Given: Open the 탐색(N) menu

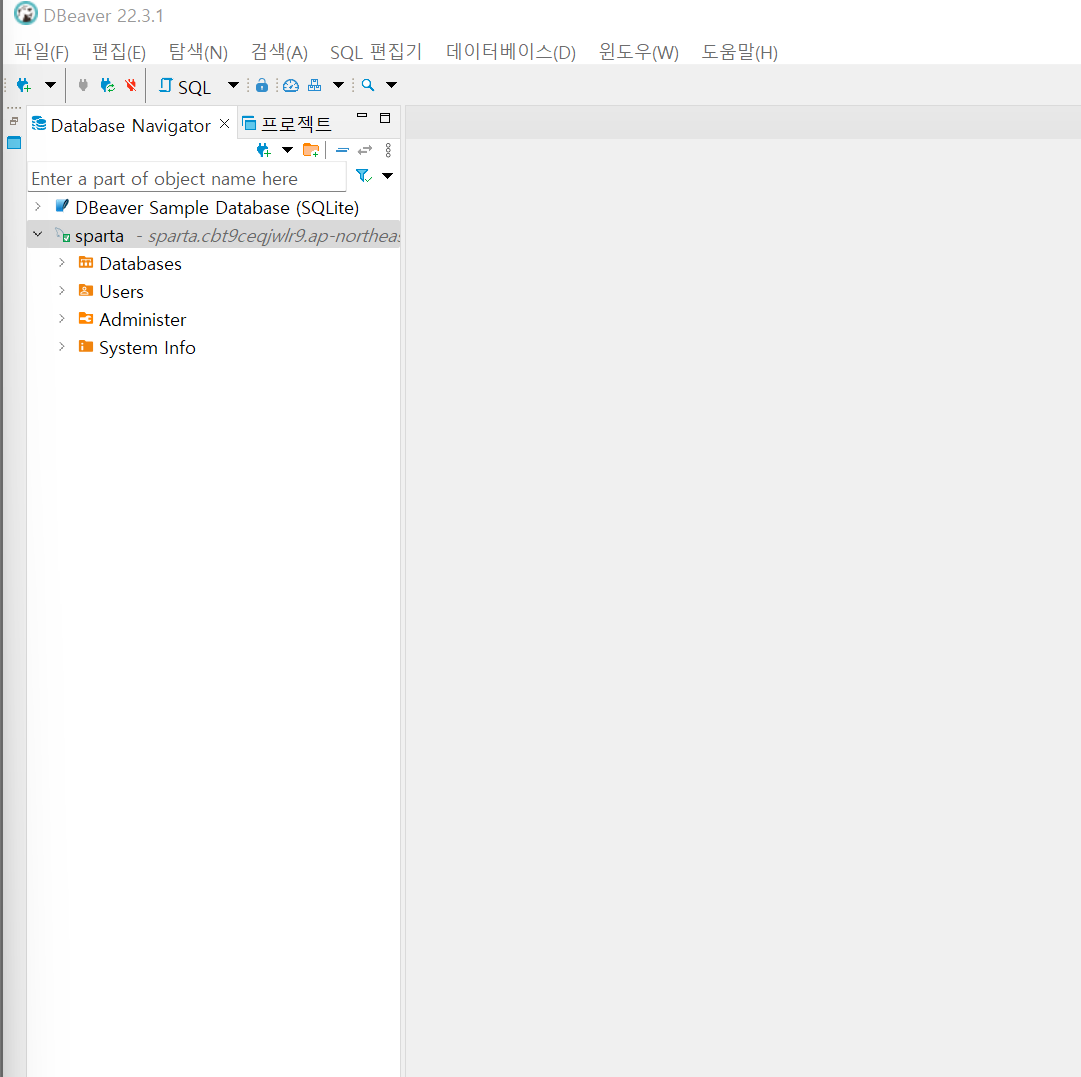Looking at the screenshot, I should pyautogui.click(x=199, y=52).
